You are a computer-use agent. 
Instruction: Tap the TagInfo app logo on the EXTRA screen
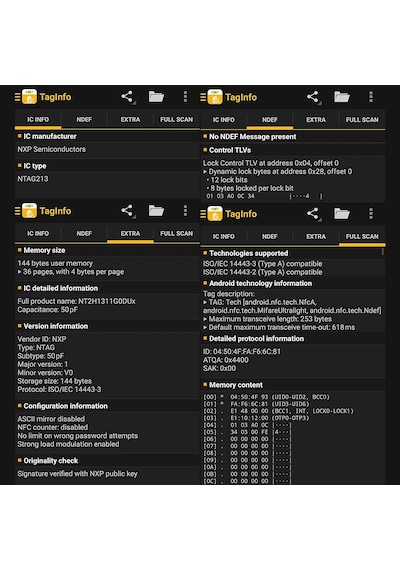click(x=29, y=211)
